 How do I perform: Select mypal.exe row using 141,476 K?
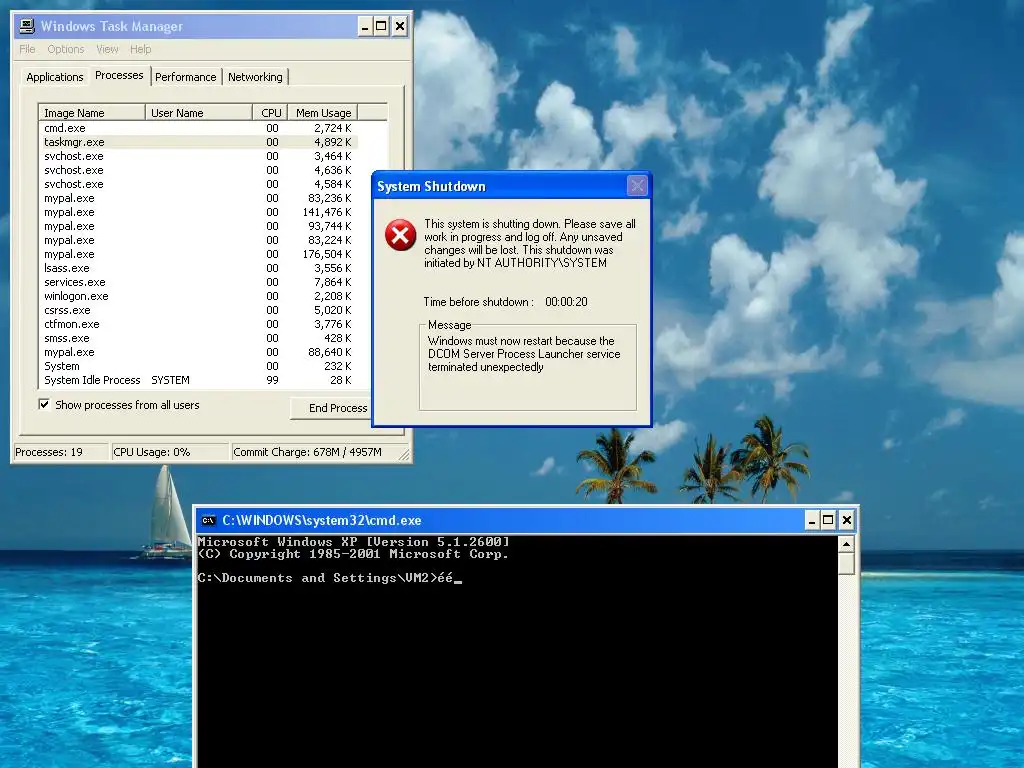[199, 212]
